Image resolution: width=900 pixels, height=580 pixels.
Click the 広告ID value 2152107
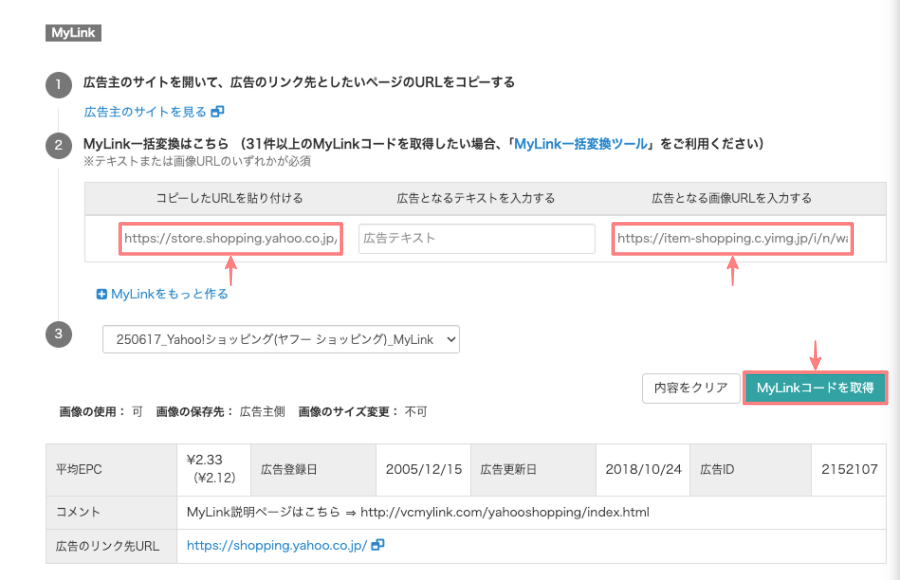(x=849, y=470)
